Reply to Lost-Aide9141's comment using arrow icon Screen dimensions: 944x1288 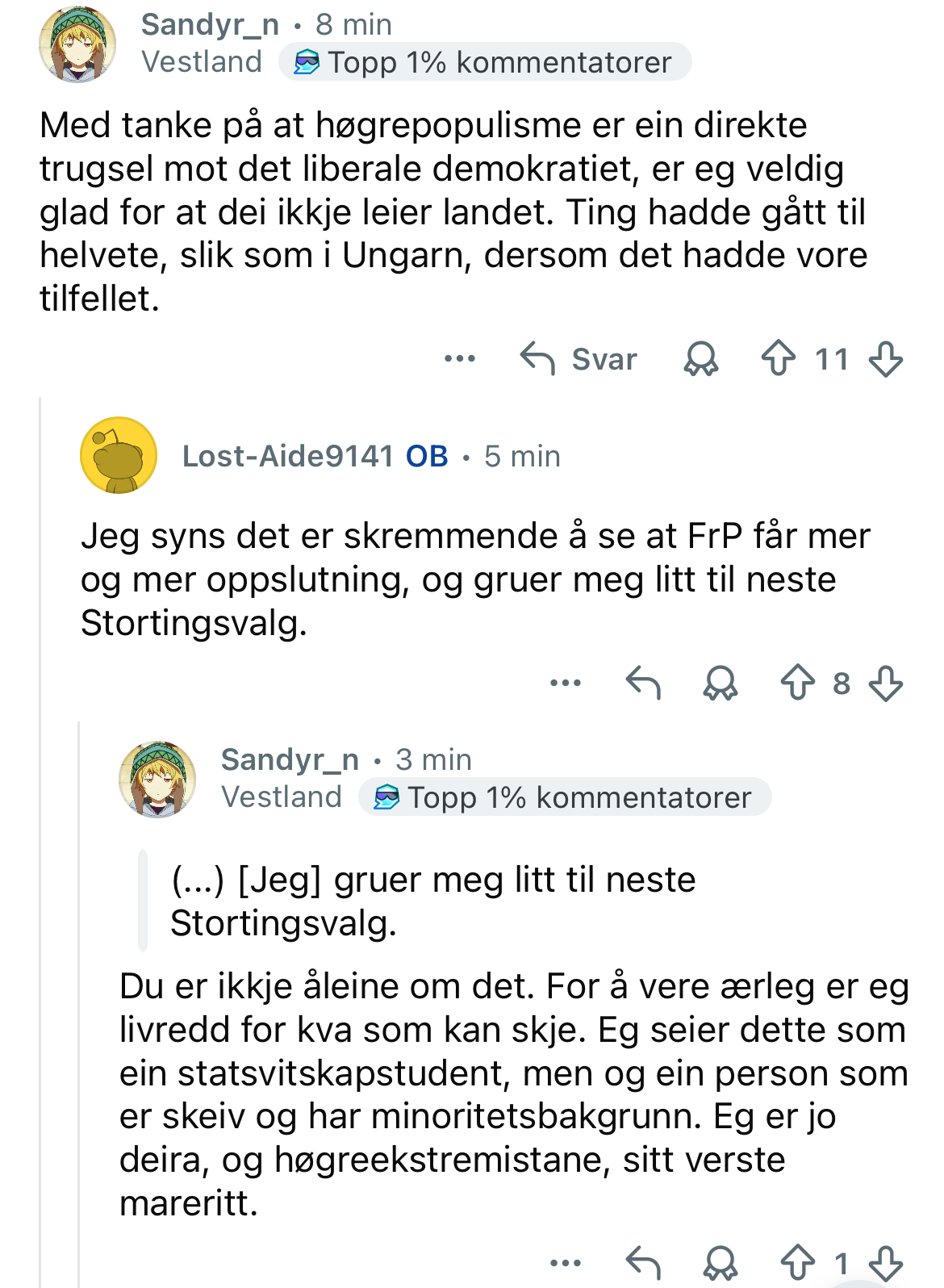643,683
